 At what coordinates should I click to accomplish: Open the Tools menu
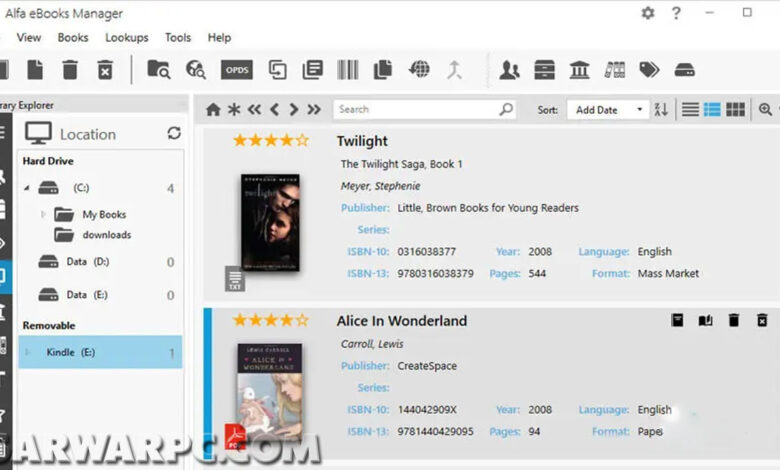178,38
